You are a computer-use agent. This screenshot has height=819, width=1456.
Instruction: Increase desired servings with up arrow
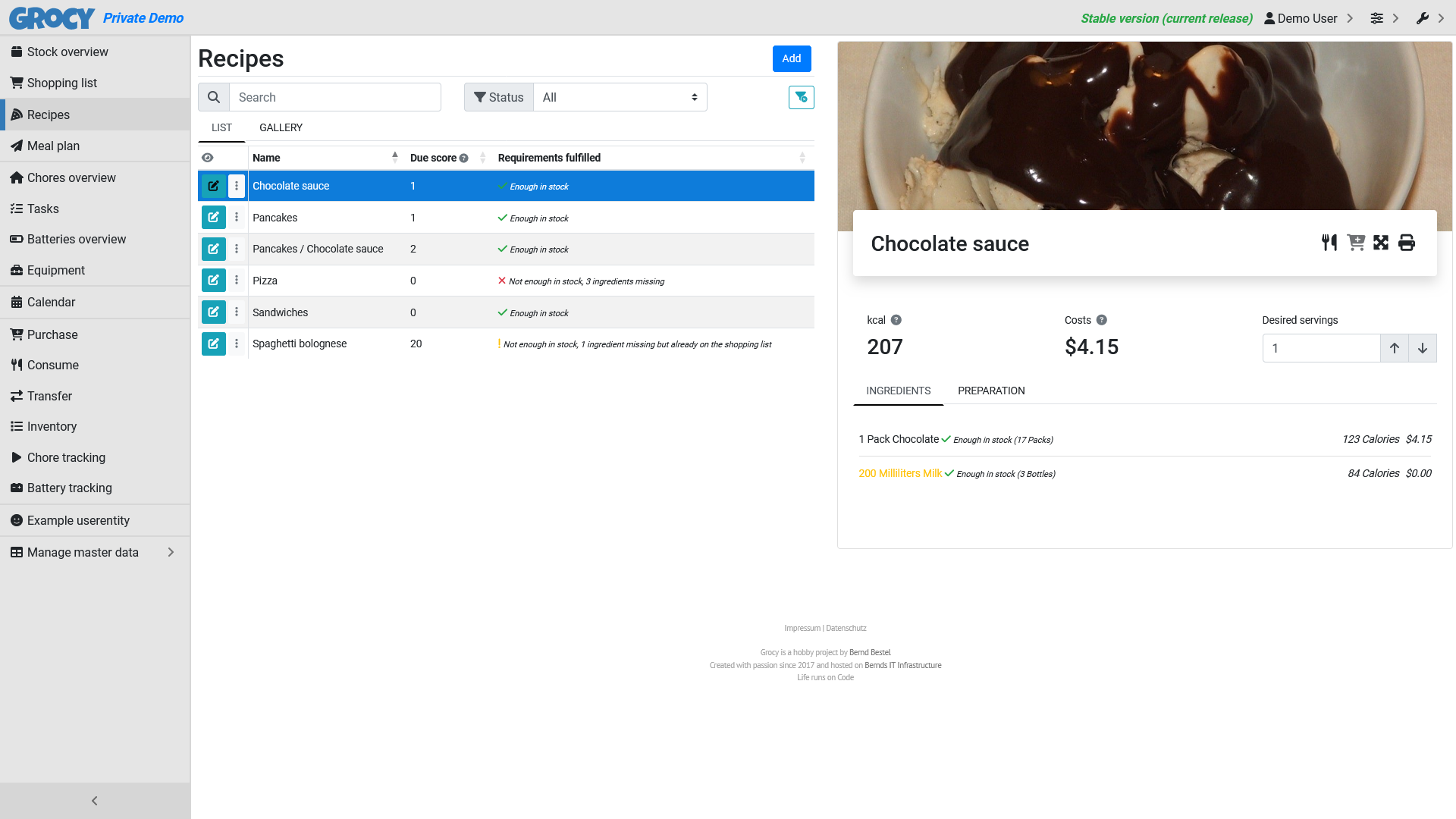[x=1395, y=348]
